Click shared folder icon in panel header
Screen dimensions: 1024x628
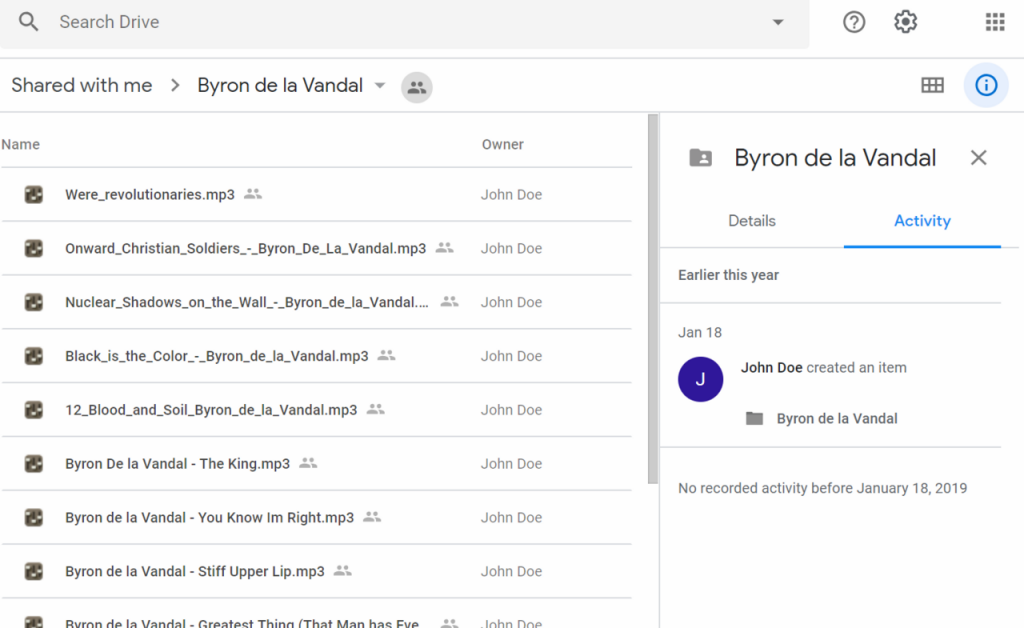[701, 157]
